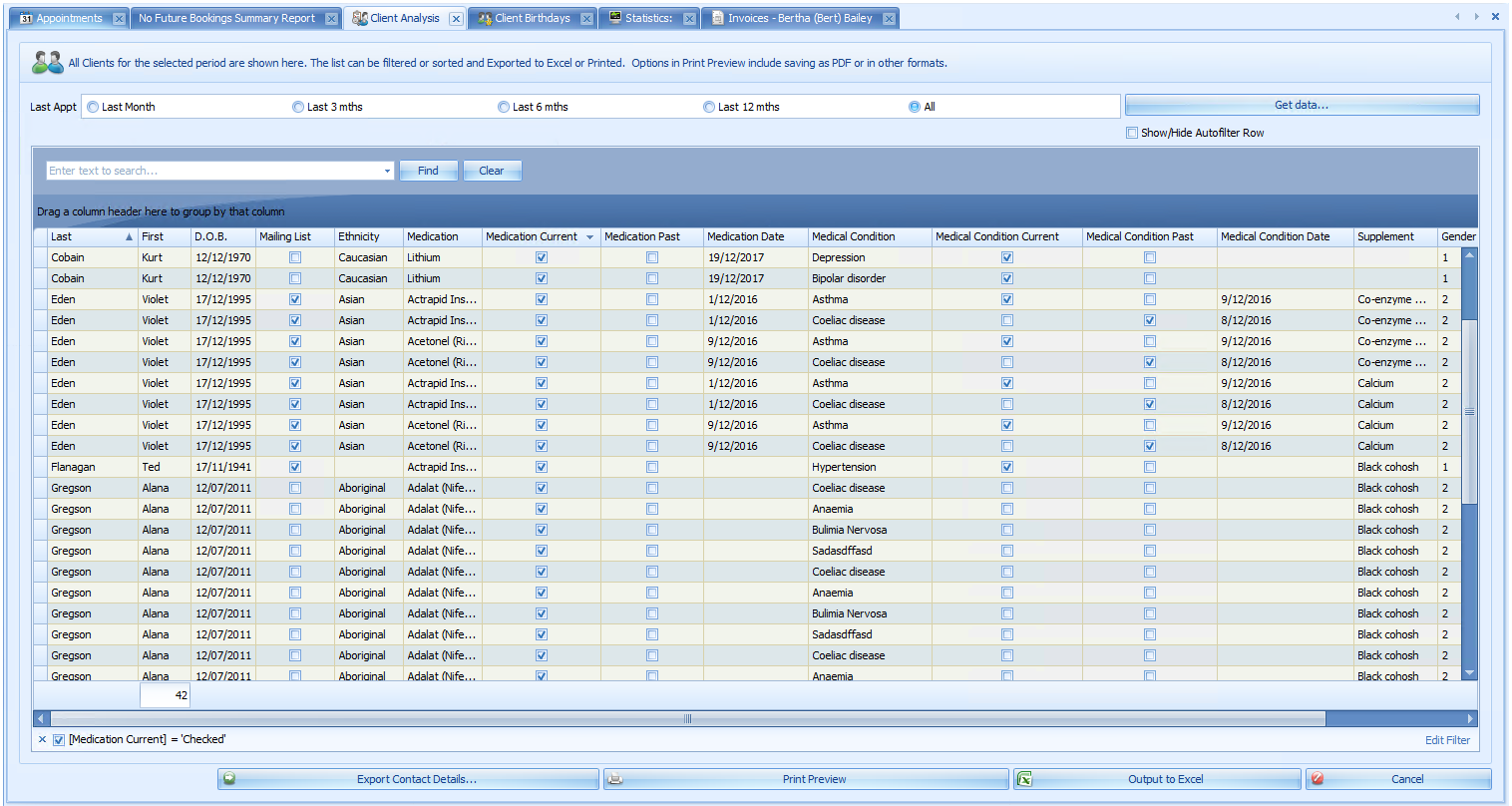Close the Client Analysis tab using its X
This screenshot has width=1512, height=806.
[456, 19]
